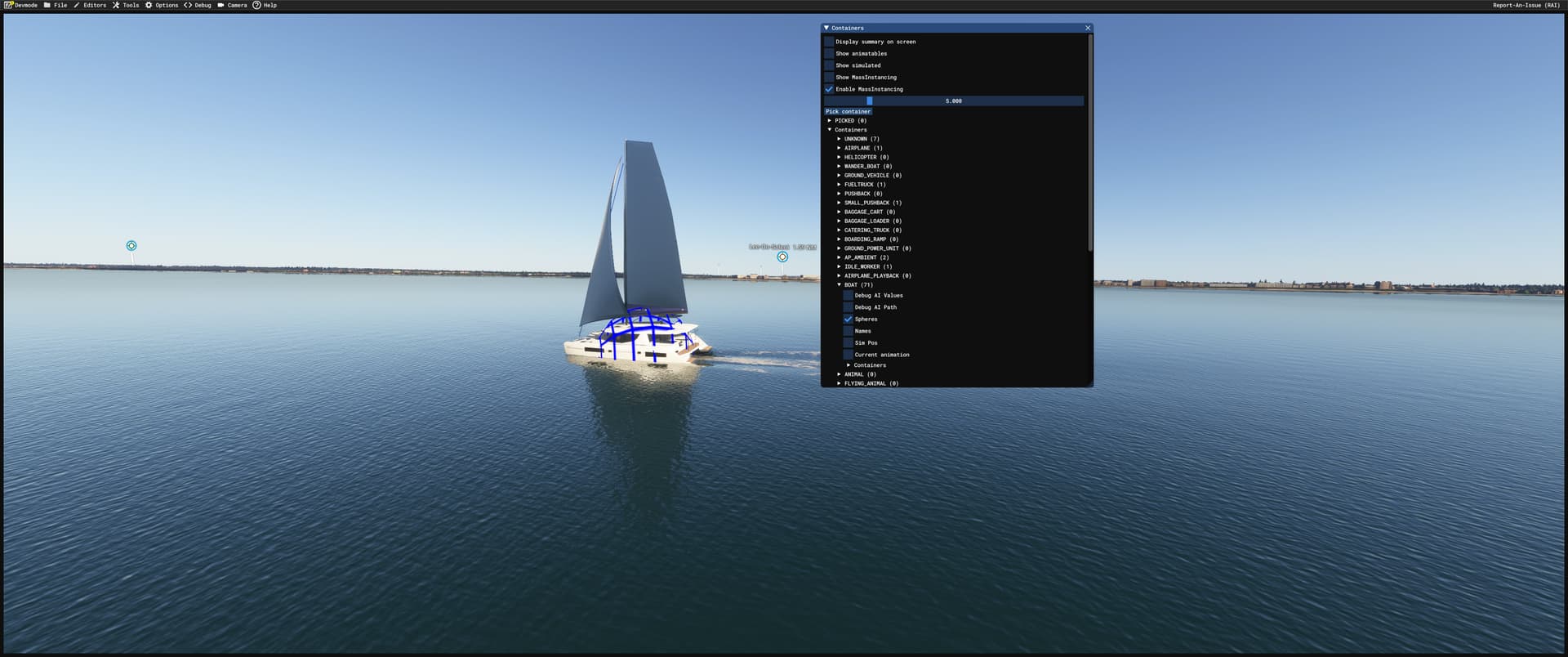Viewport: 1568px width, 657px height.
Task: Expand IDLE_WORKER (1) category
Action: coord(839,266)
